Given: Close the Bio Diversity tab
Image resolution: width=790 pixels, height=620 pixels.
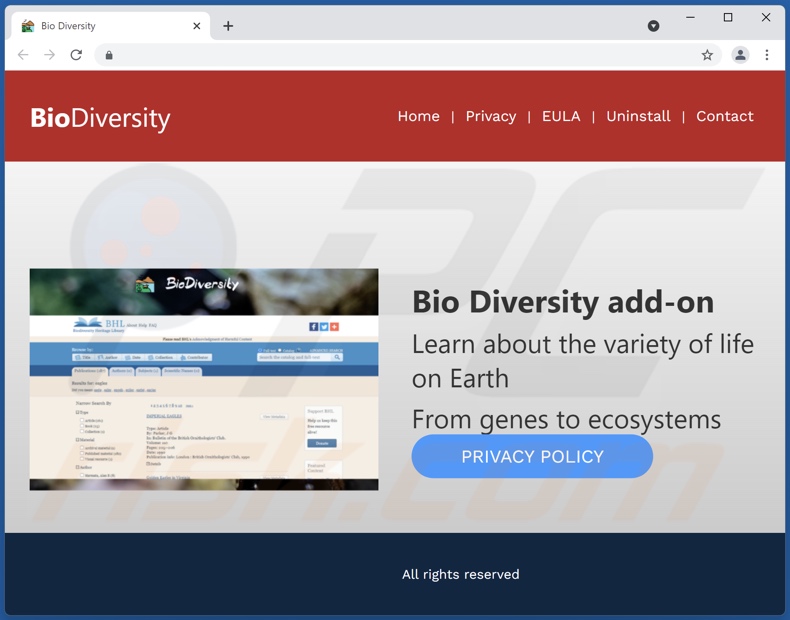Looking at the screenshot, I should click(196, 26).
